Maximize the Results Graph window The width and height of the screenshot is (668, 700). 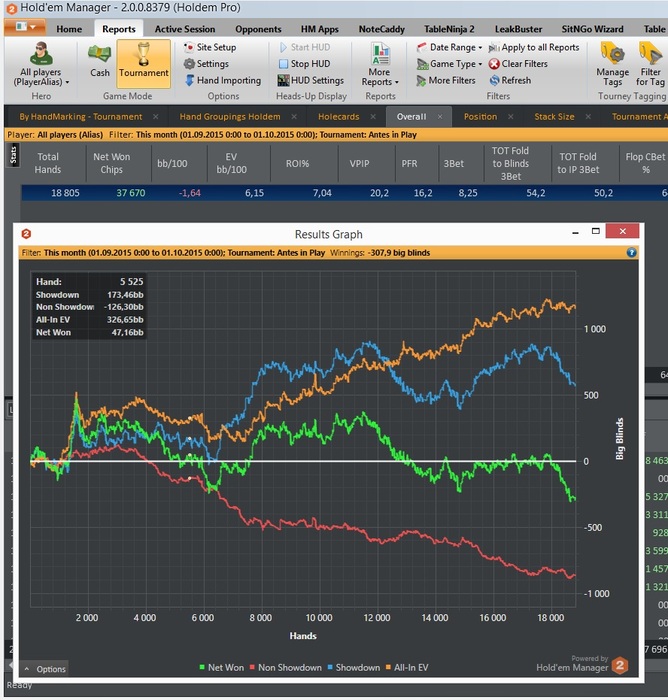(x=595, y=231)
